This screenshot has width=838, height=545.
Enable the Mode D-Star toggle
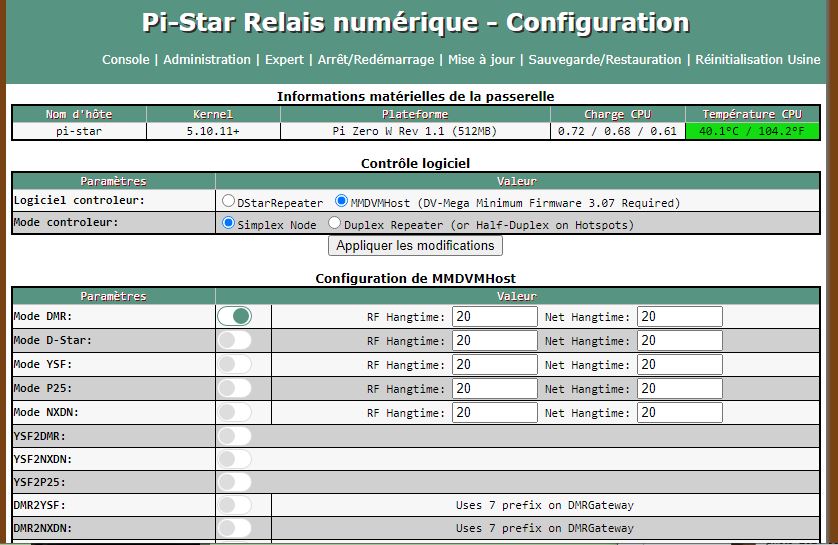click(x=235, y=340)
